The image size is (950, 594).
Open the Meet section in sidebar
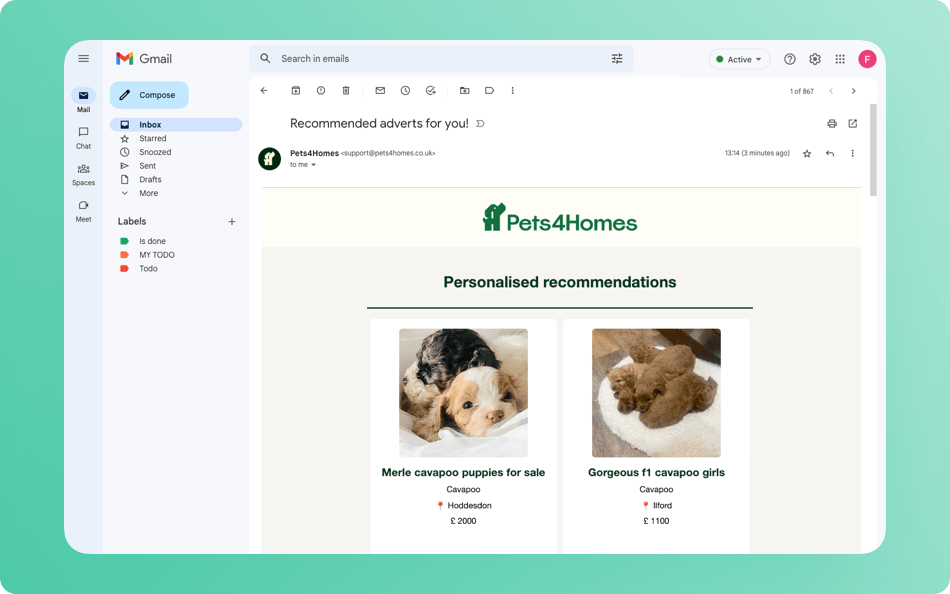(84, 211)
